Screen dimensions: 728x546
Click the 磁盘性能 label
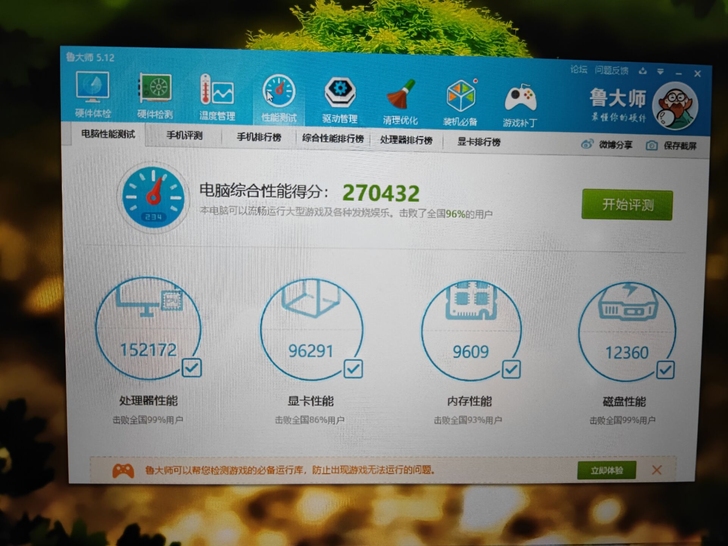624,402
